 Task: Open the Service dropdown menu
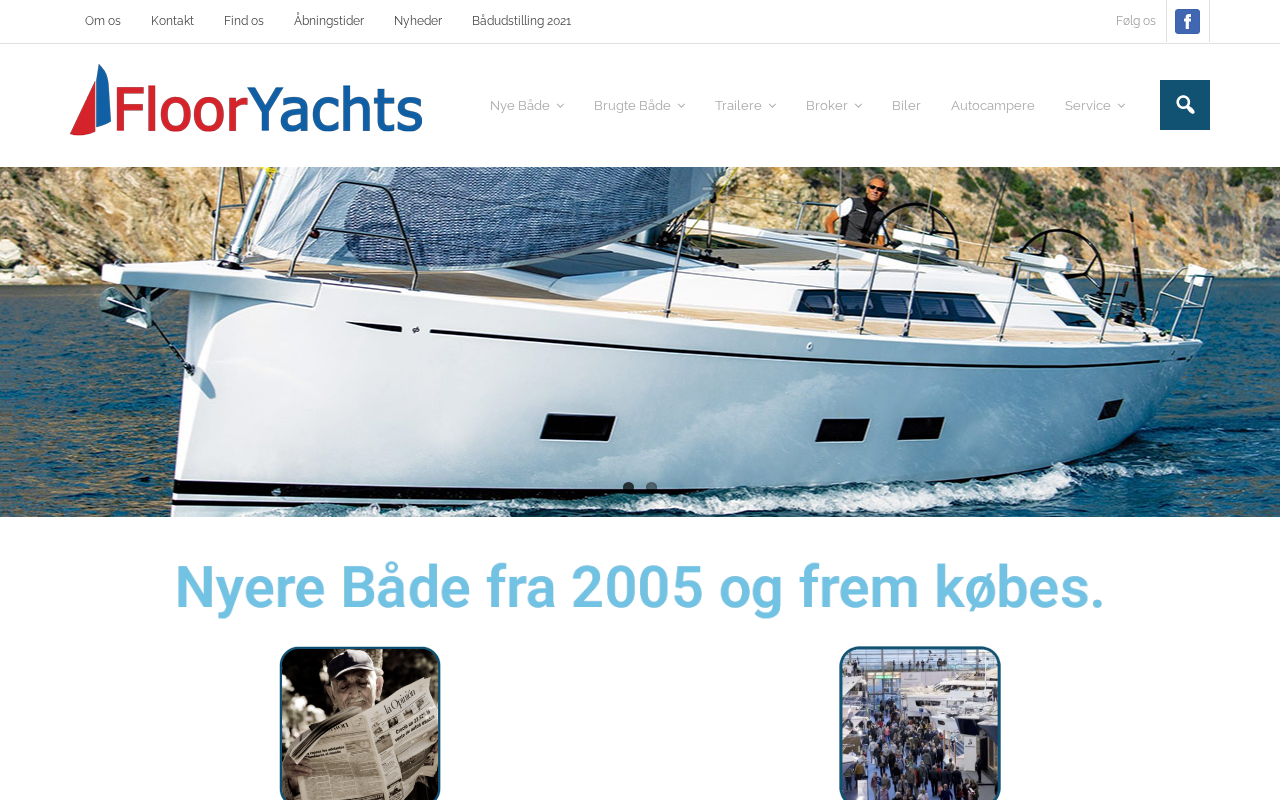pyautogui.click(x=1095, y=105)
